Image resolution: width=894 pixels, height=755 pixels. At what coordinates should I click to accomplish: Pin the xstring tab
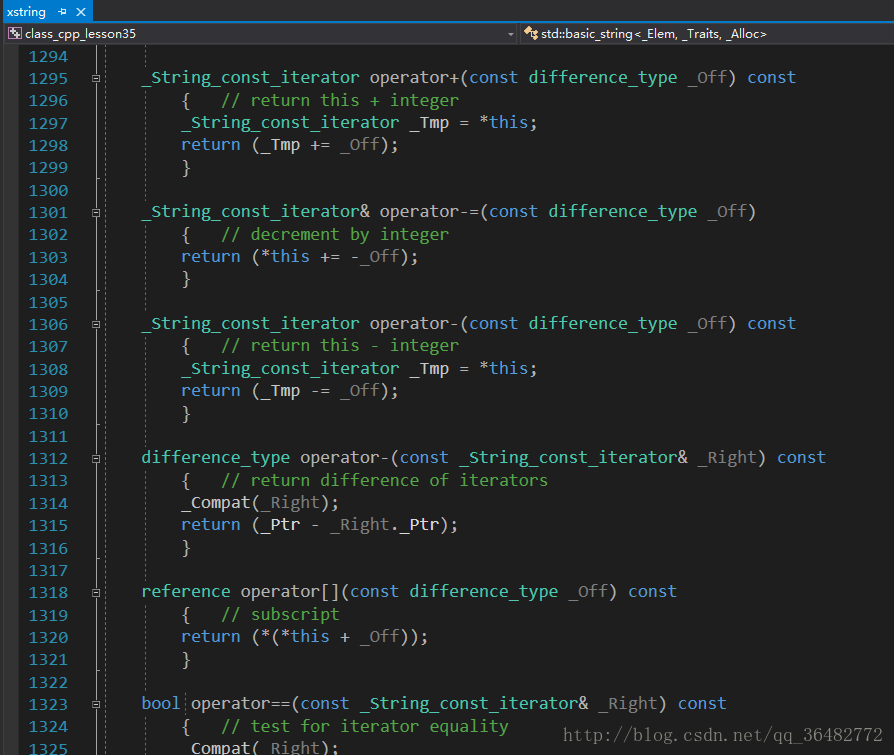pos(62,11)
